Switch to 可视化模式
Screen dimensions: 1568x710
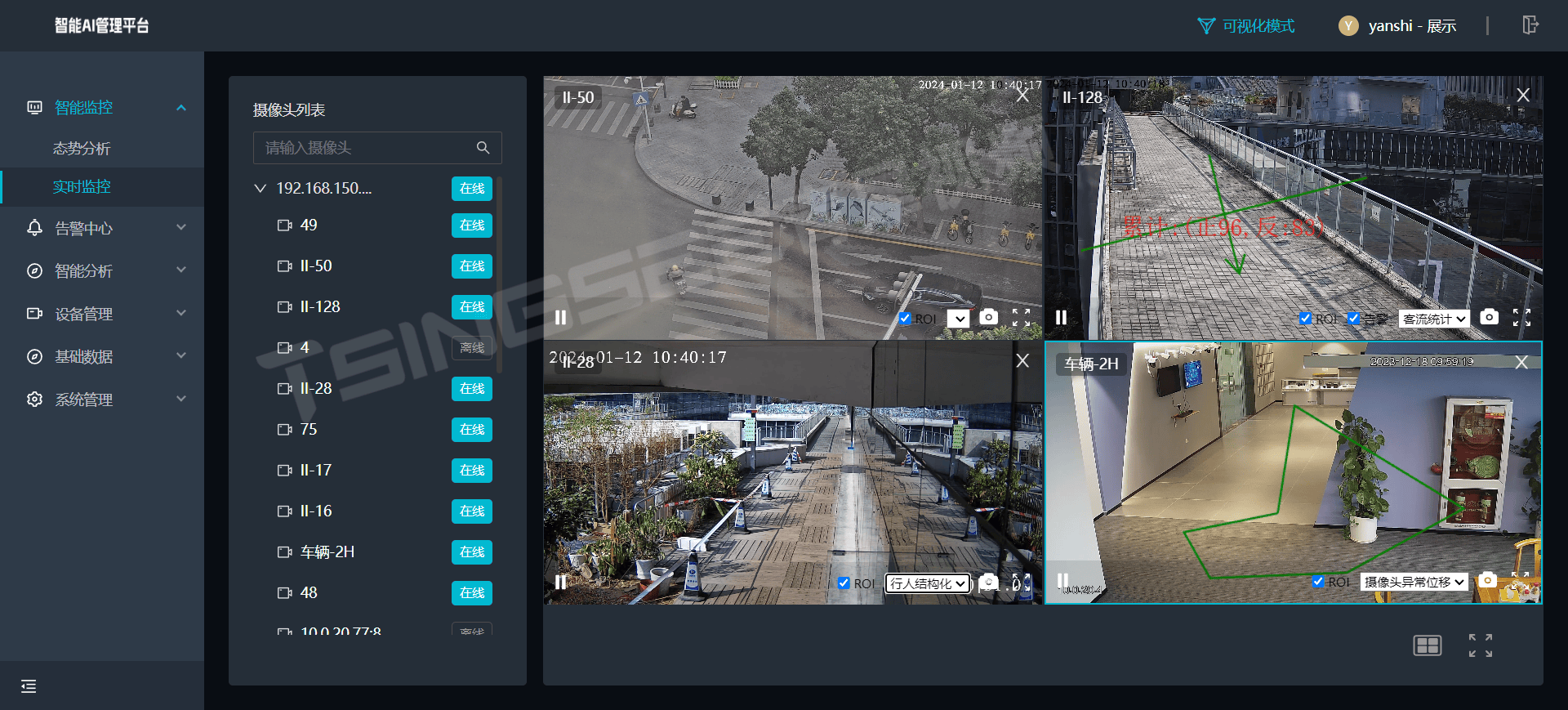(x=1246, y=26)
